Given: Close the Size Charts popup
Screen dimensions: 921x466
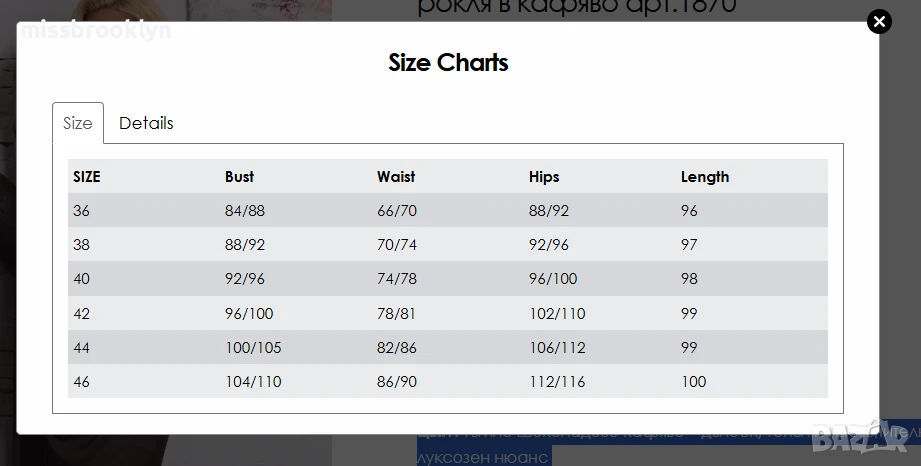Looking at the screenshot, I should (x=879, y=22).
